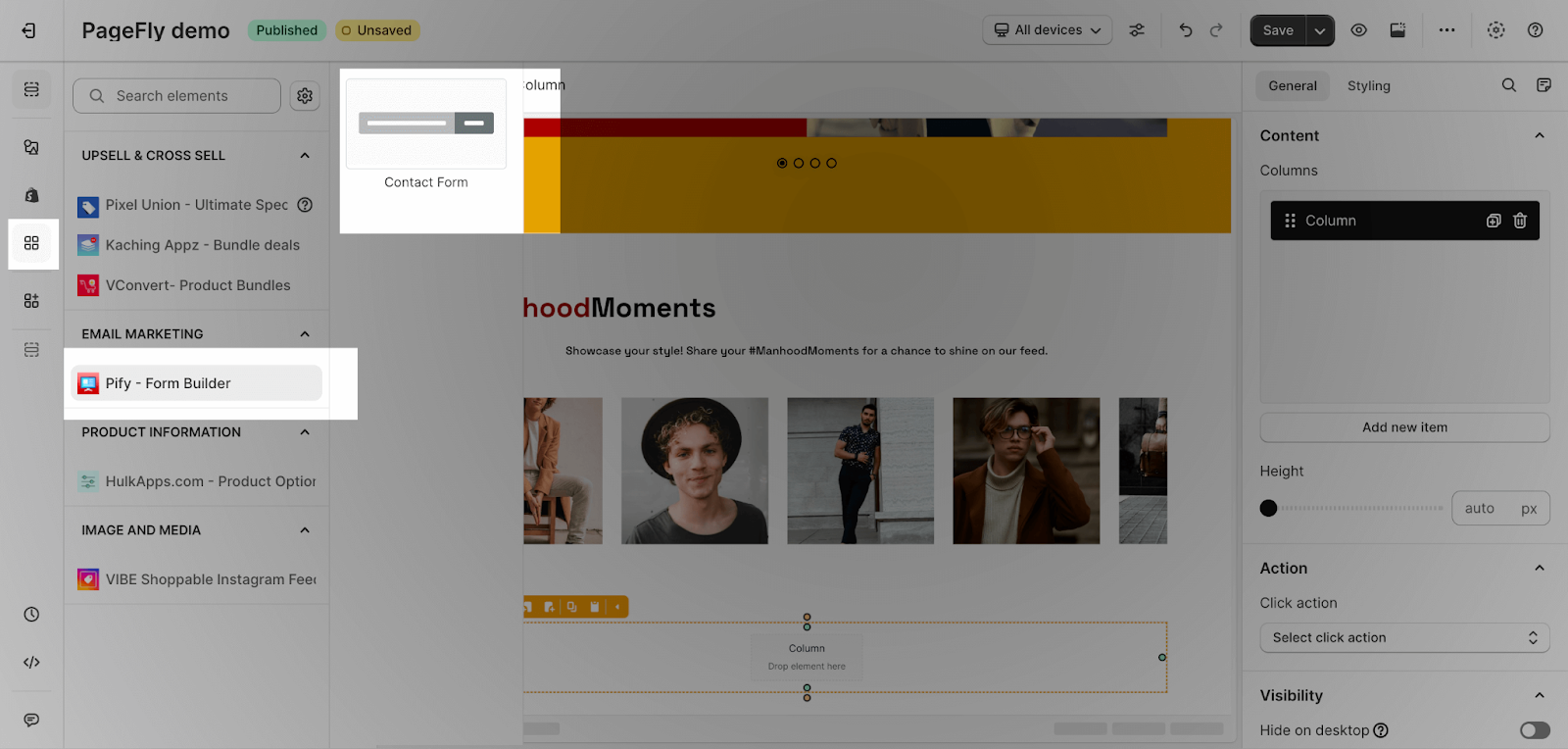Open the code editor icon in sidebar
Image resolution: width=1568 pixels, height=749 pixels.
(x=31, y=663)
